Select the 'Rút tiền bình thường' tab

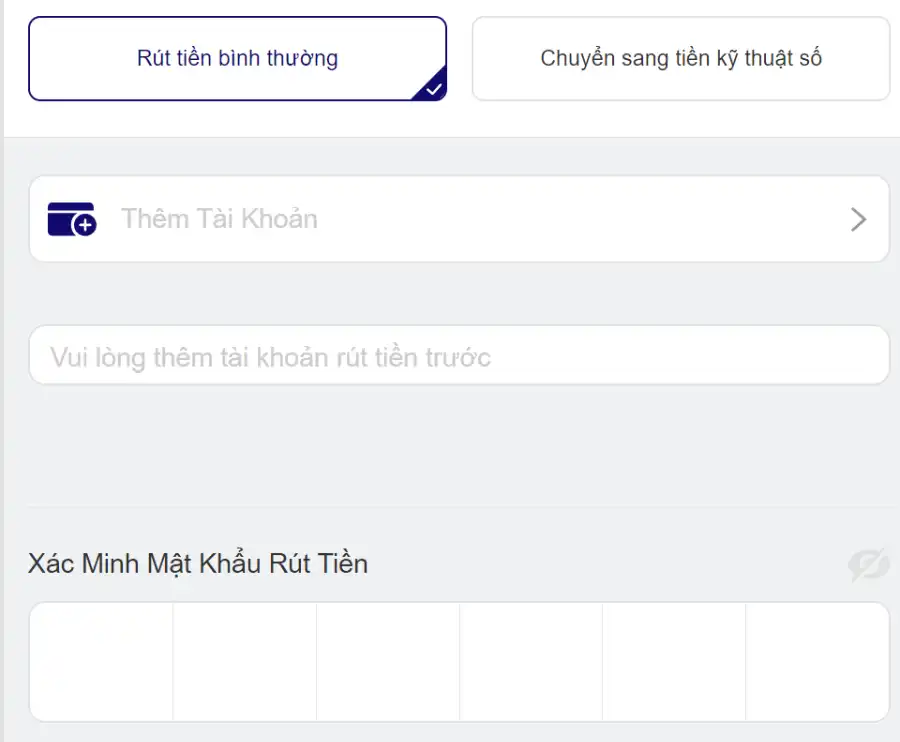tap(237, 58)
